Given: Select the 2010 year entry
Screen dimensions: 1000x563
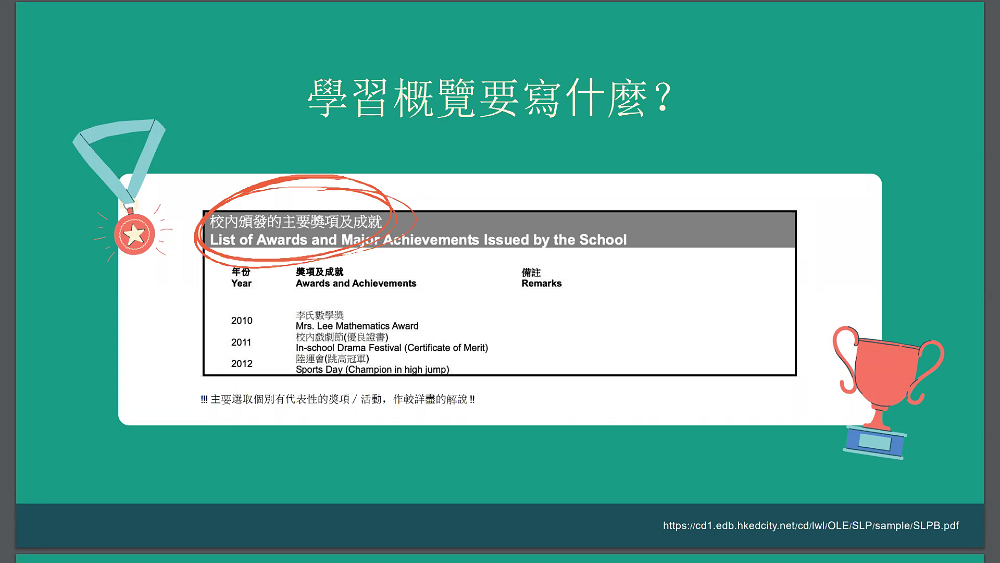Looking at the screenshot, I should click(242, 321).
